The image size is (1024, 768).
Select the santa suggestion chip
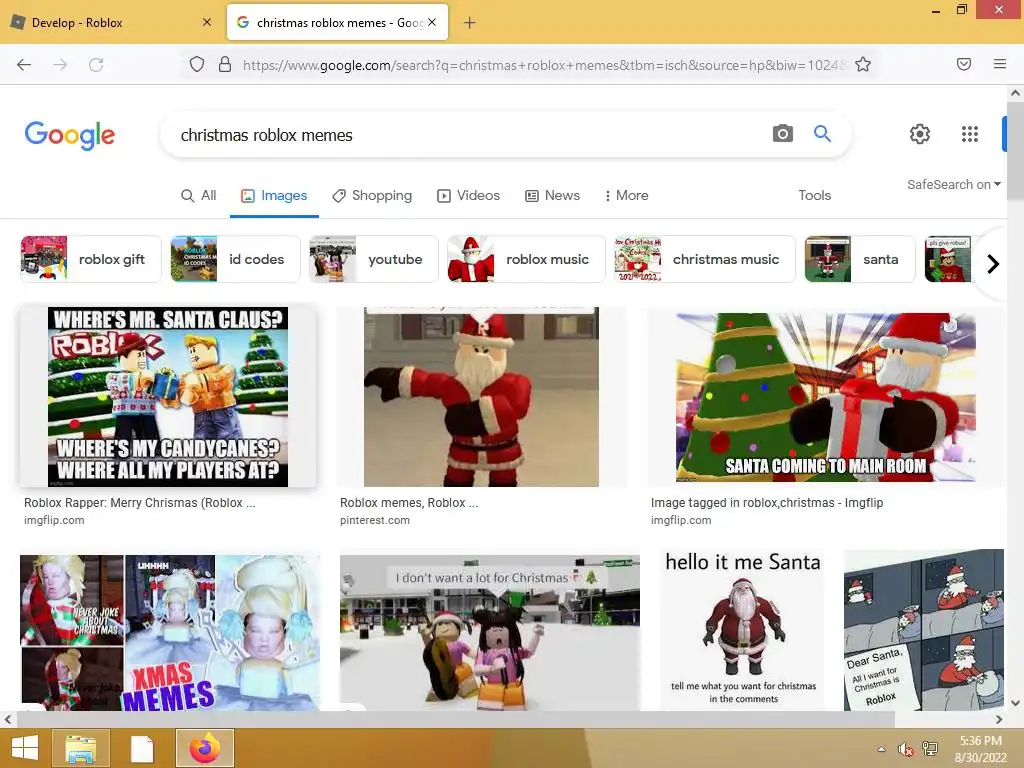(859, 259)
